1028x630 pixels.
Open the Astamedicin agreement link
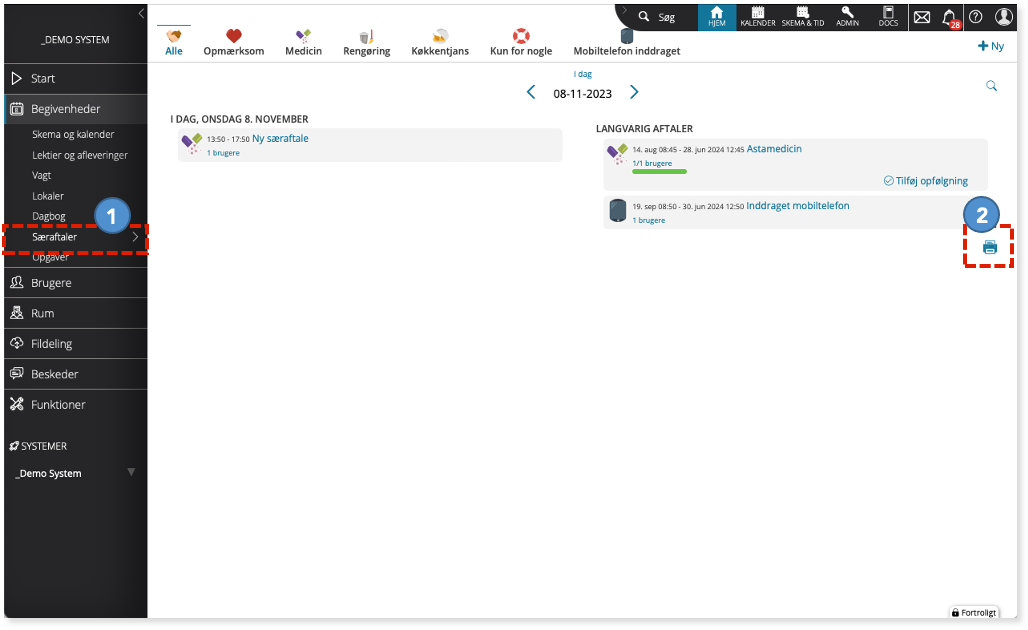click(774, 149)
